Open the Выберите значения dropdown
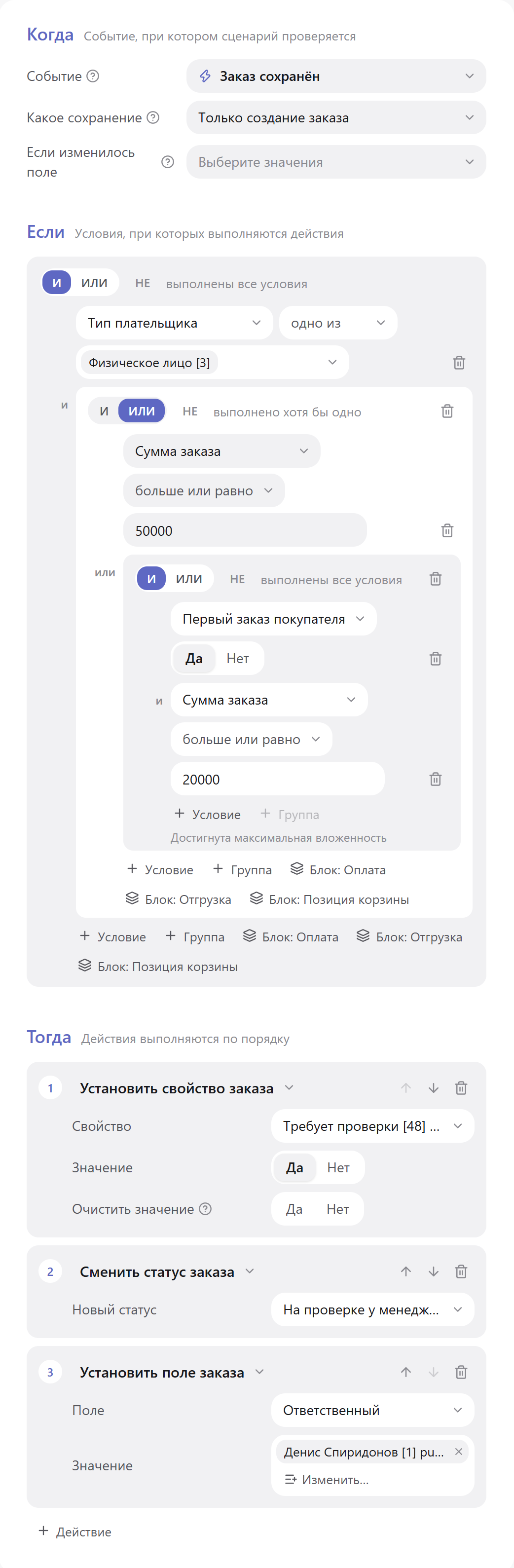 [x=336, y=162]
